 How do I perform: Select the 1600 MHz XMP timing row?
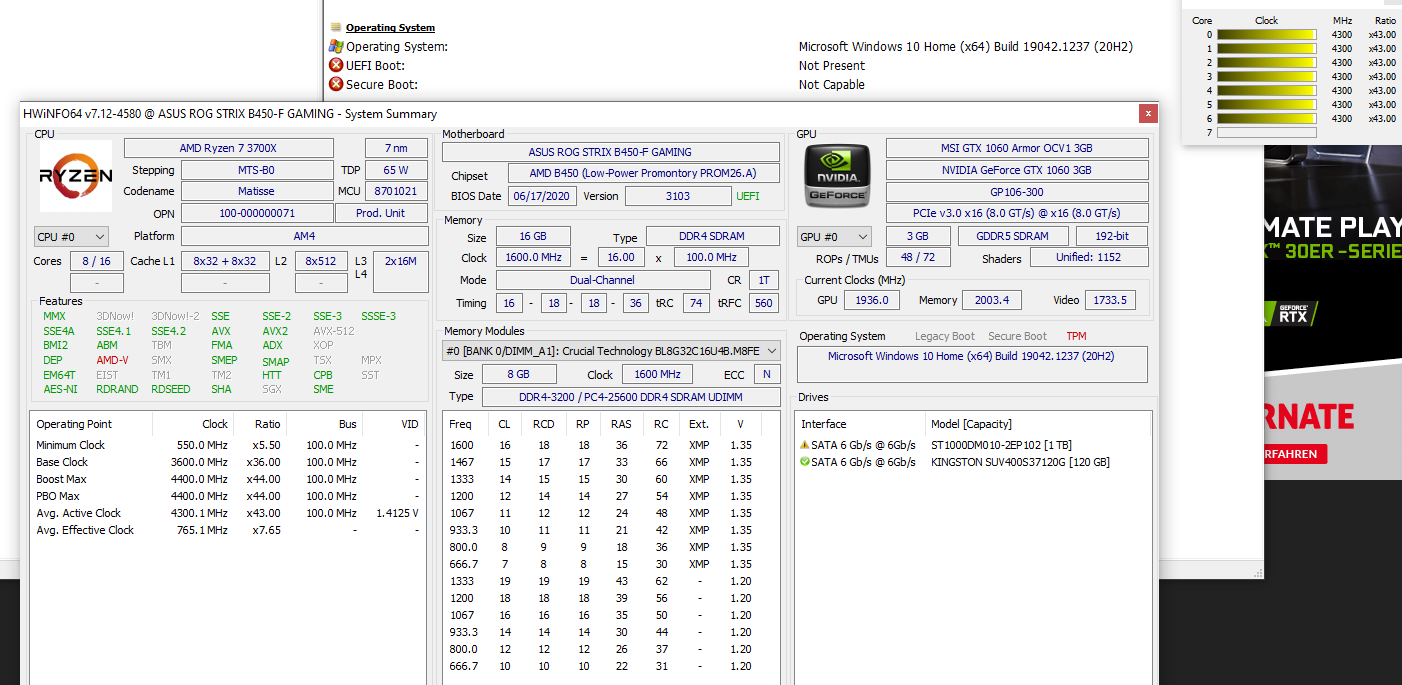(x=611, y=445)
